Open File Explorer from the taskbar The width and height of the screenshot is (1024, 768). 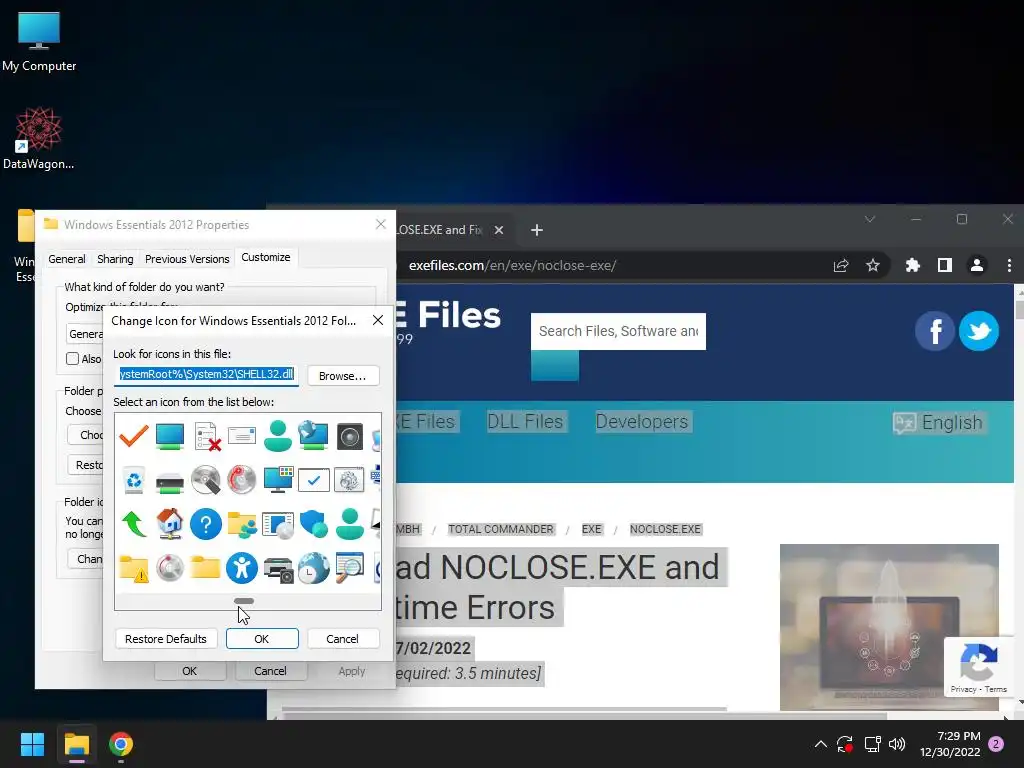coord(76,744)
